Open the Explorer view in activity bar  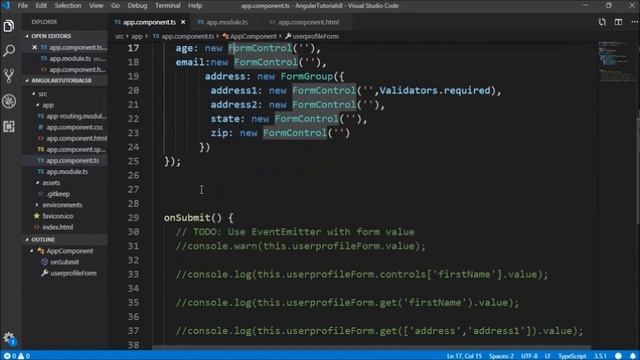pyautogui.click(x=9, y=26)
